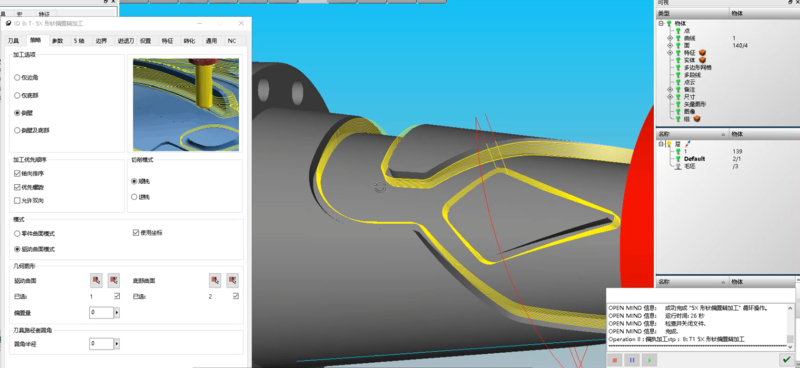Click the brush icon beside 层
The height and width of the screenshot is (368, 800).
tap(688, 144)
